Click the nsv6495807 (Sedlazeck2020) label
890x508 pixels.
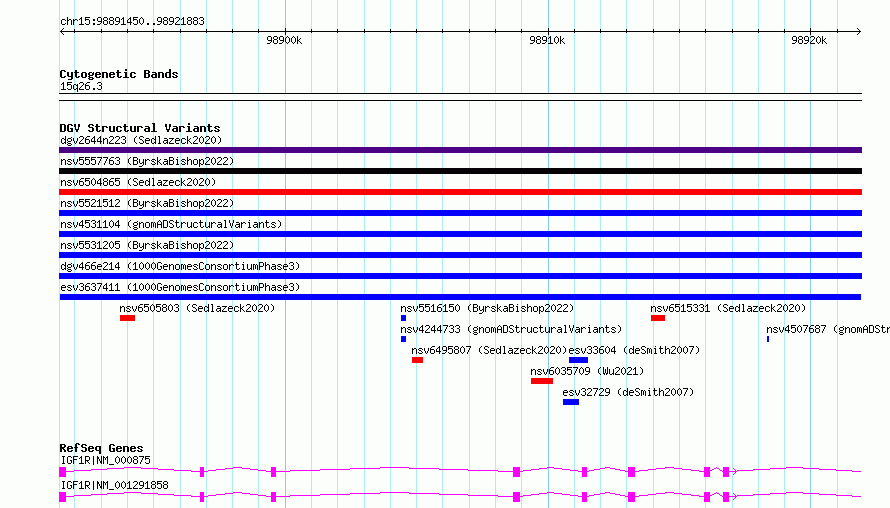click(x=489, y=350)
